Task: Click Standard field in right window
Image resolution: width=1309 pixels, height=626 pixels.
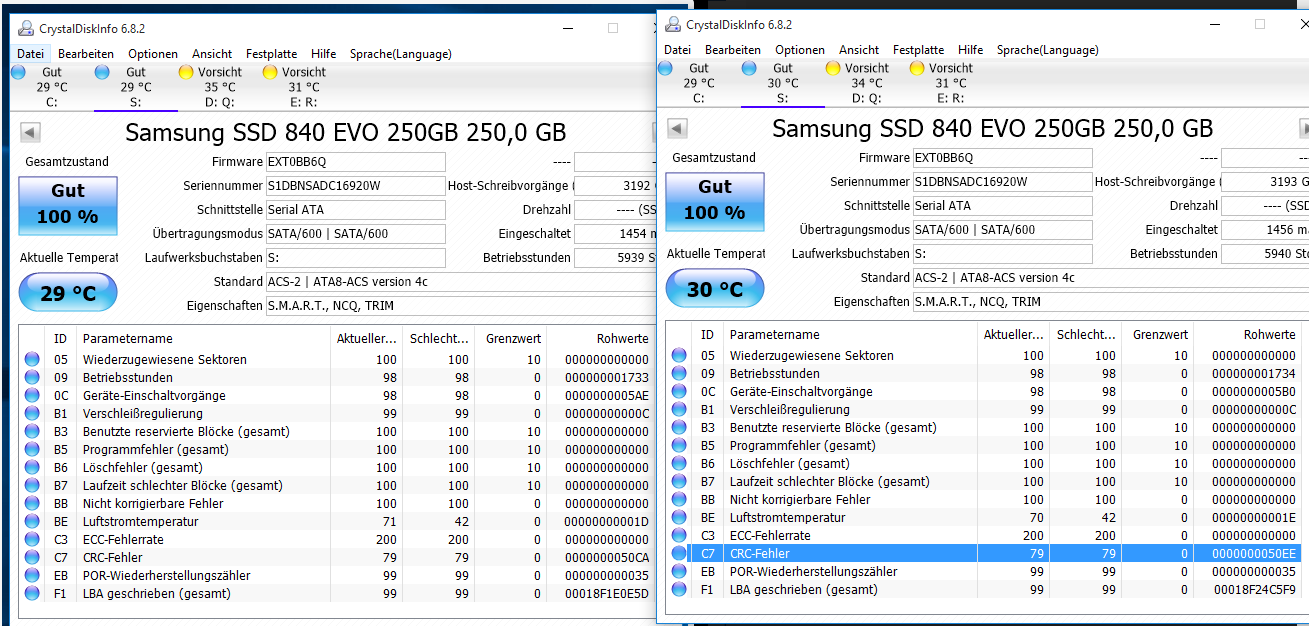Action: [x=1110, y=278]
